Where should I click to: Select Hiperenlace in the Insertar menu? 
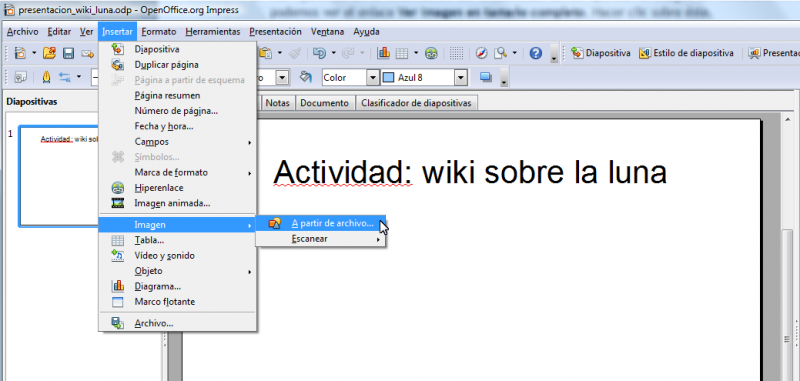click(178, 188)
